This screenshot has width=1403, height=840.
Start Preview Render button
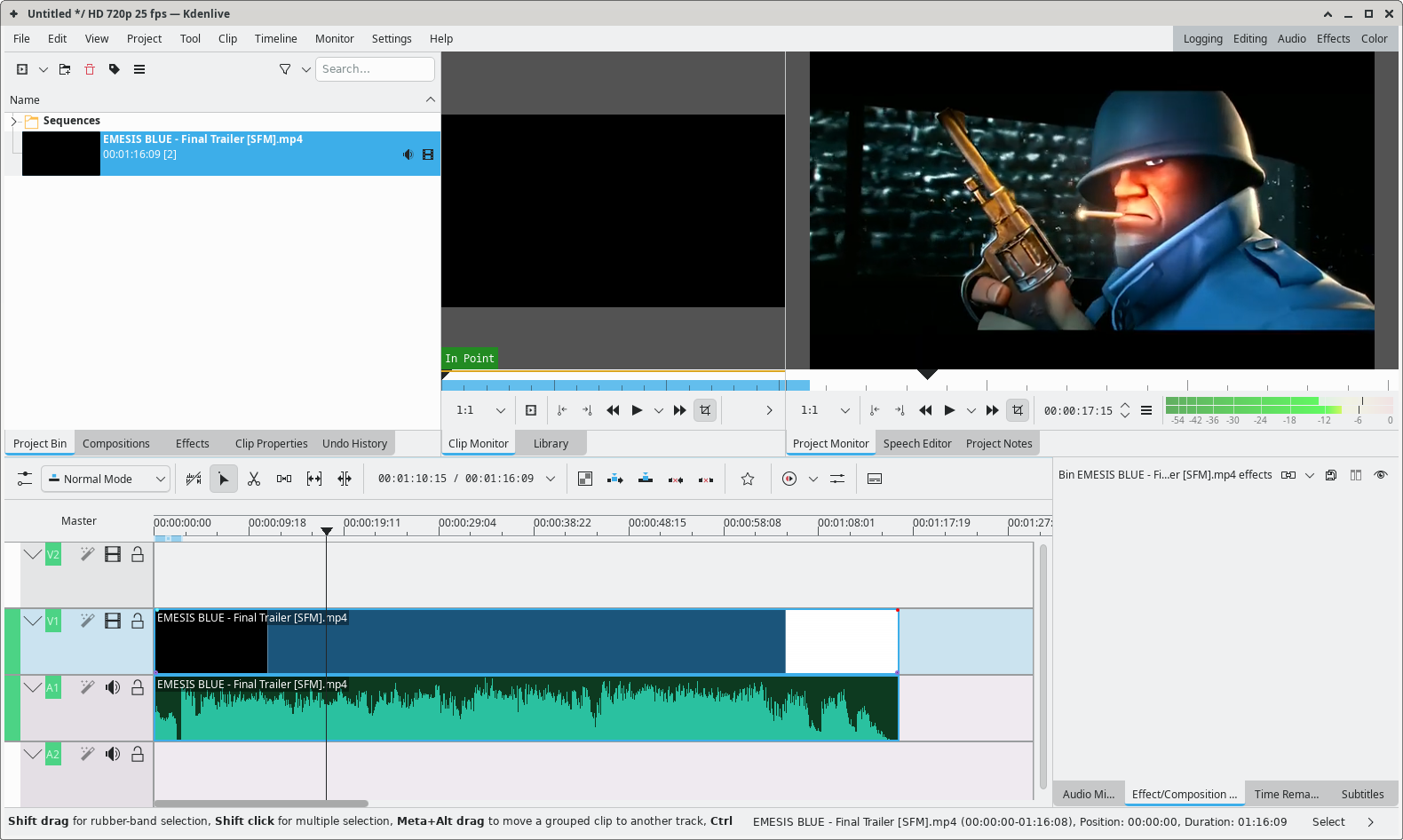coord(789,479)
